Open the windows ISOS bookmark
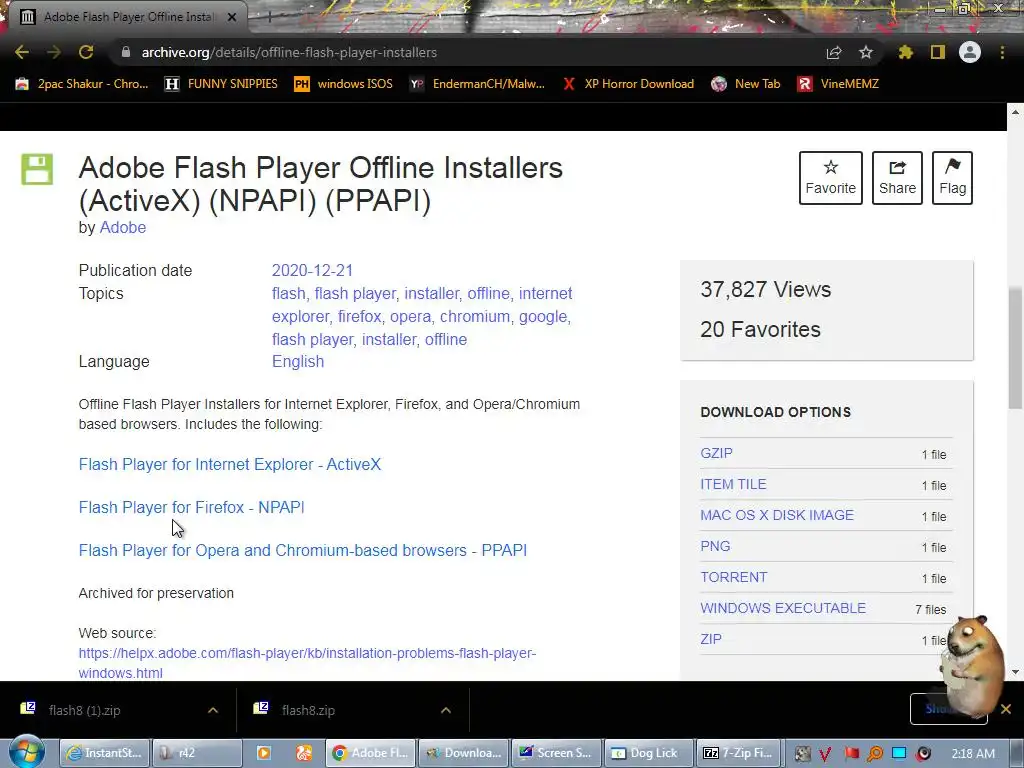The width and height of the screenshot is (1024, 768). [x=344, y=84]
